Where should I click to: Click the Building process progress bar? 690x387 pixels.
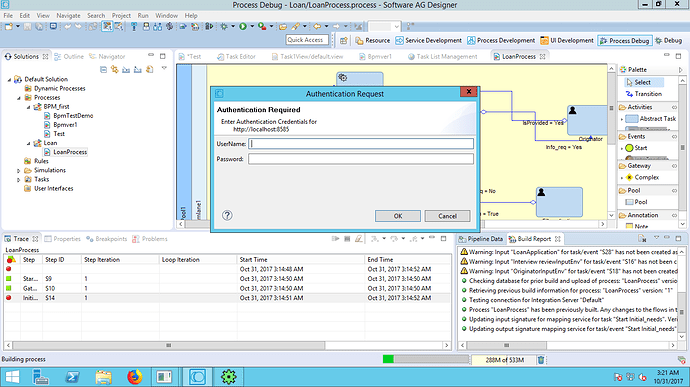(x=426, y=359)
